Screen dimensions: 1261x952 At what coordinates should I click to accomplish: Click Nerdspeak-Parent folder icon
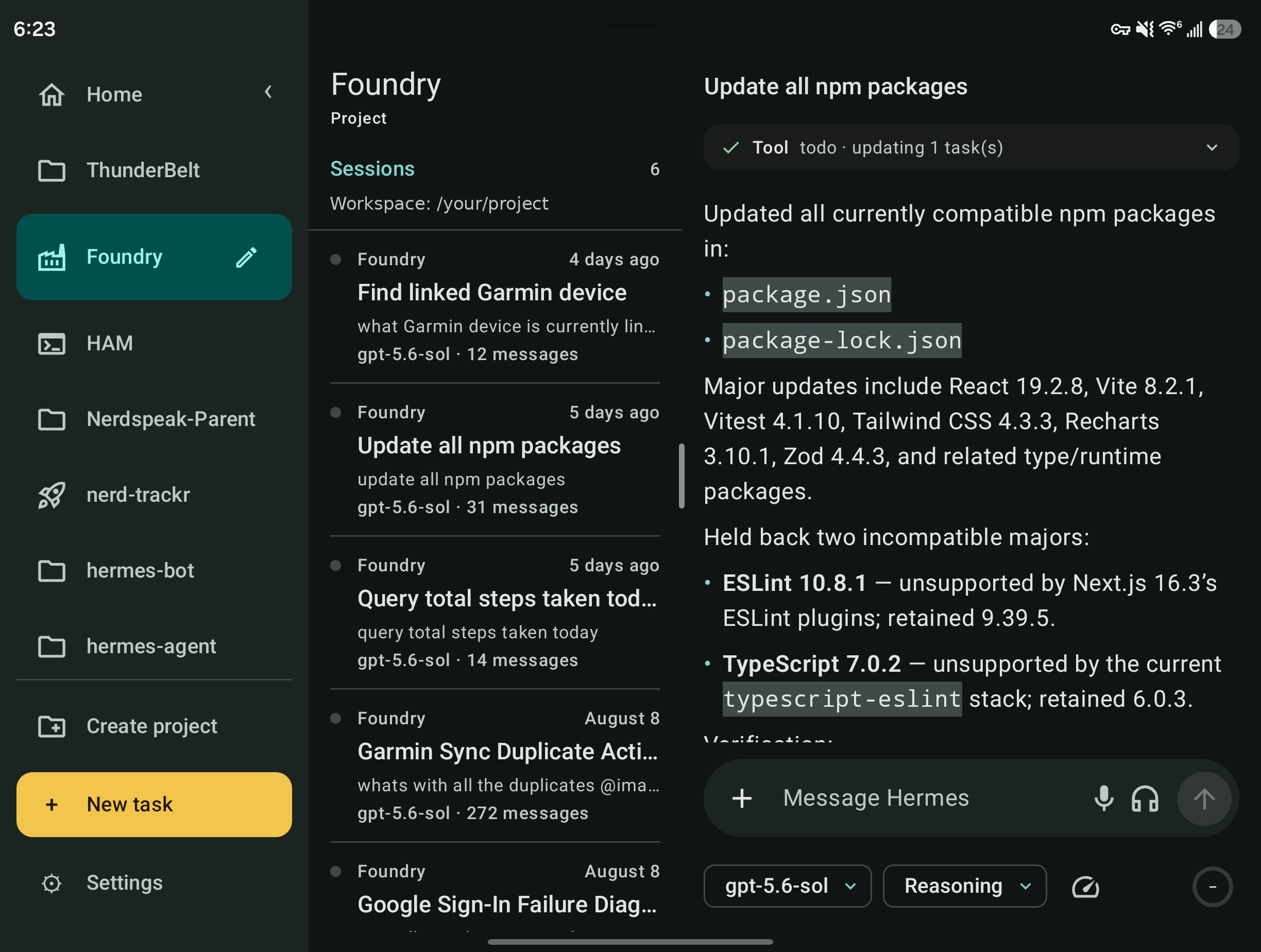coord(52,419)
